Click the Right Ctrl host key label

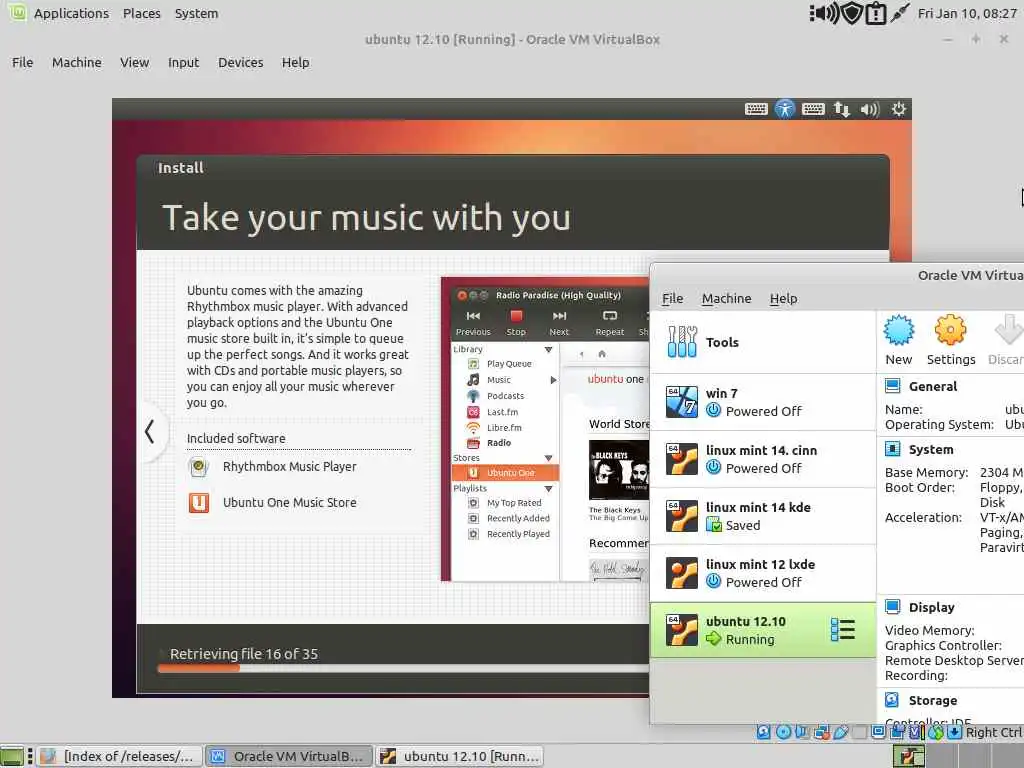coord(993,732)
